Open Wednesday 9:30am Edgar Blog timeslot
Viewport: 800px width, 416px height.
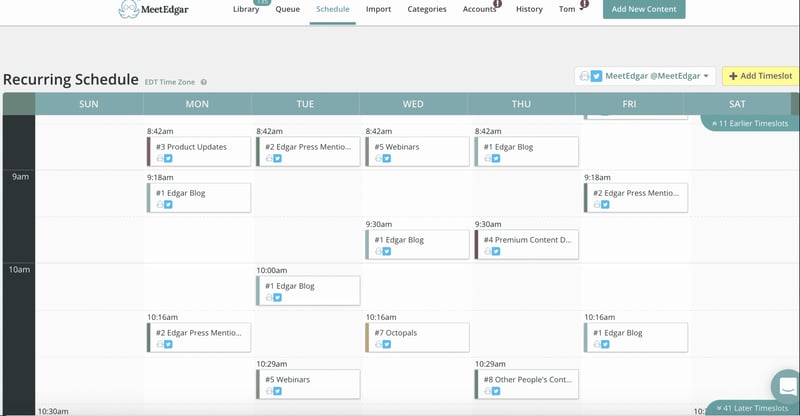pyautogui.click(x=417, y=244)
